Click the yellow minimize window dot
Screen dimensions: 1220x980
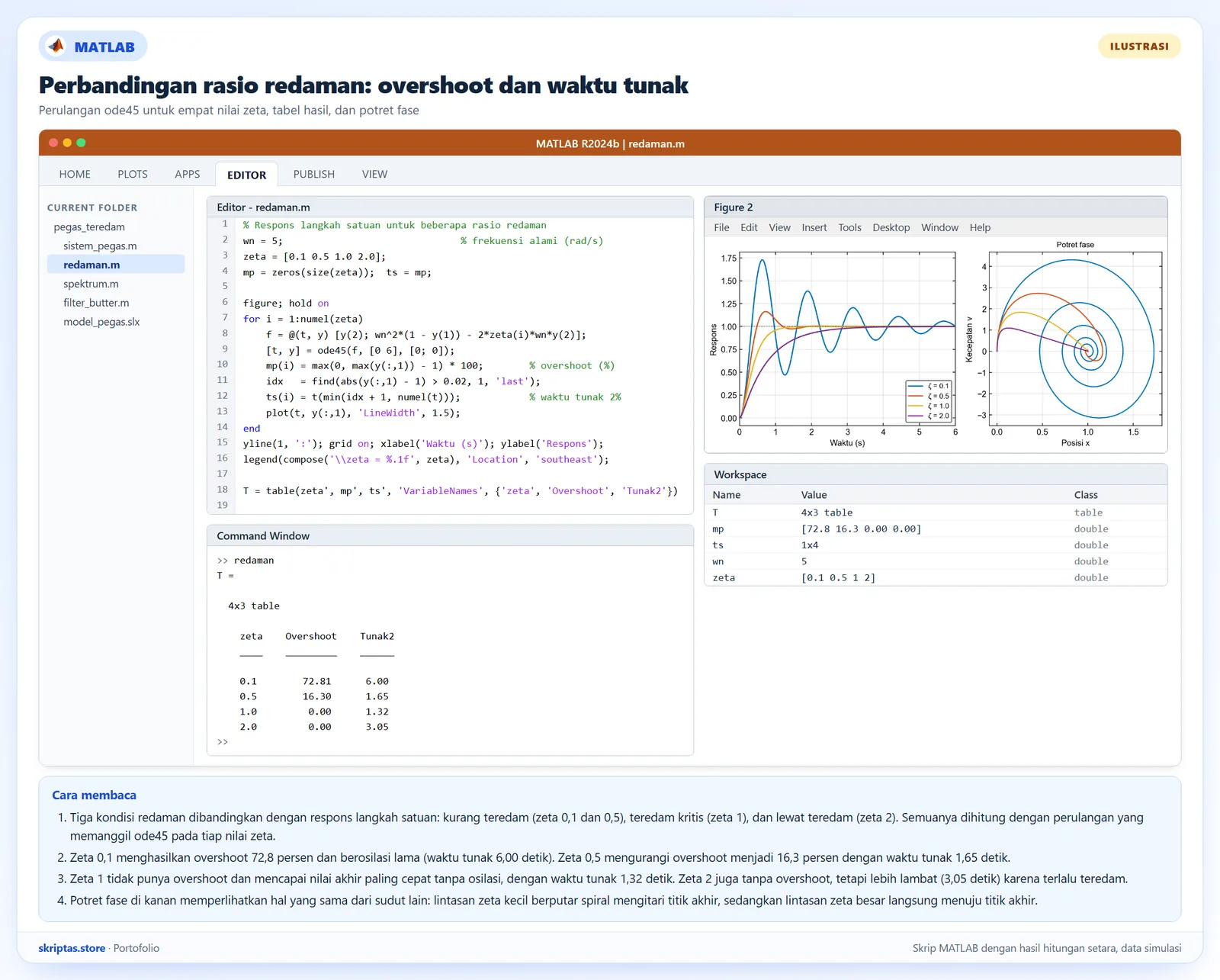(67, 143)
